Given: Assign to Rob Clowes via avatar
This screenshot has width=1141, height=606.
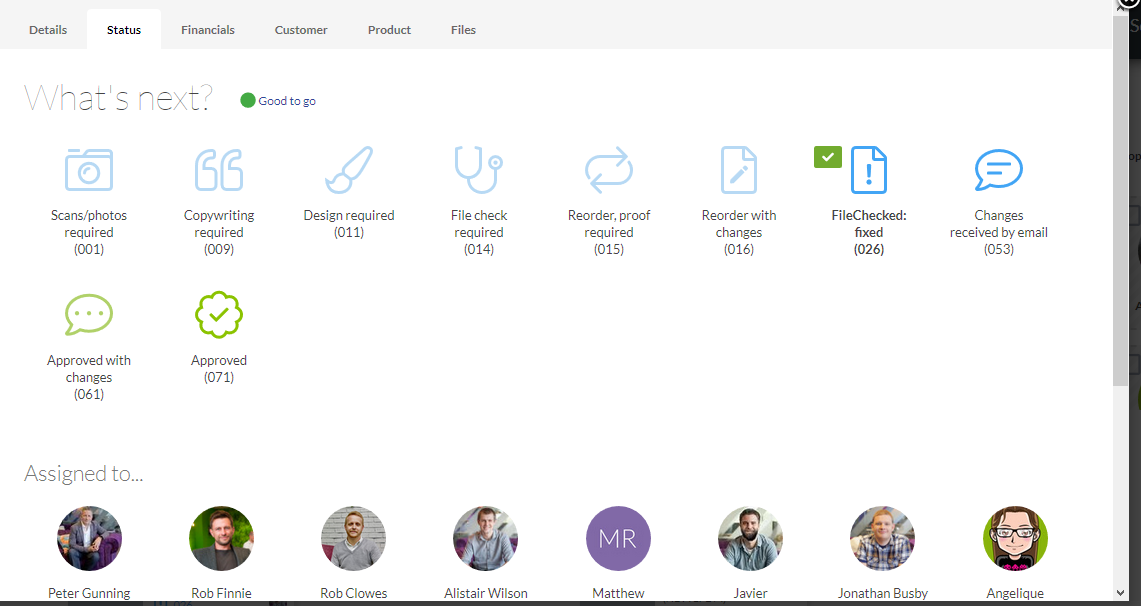Looking at the screenshot, I should (x=354, y=538).
